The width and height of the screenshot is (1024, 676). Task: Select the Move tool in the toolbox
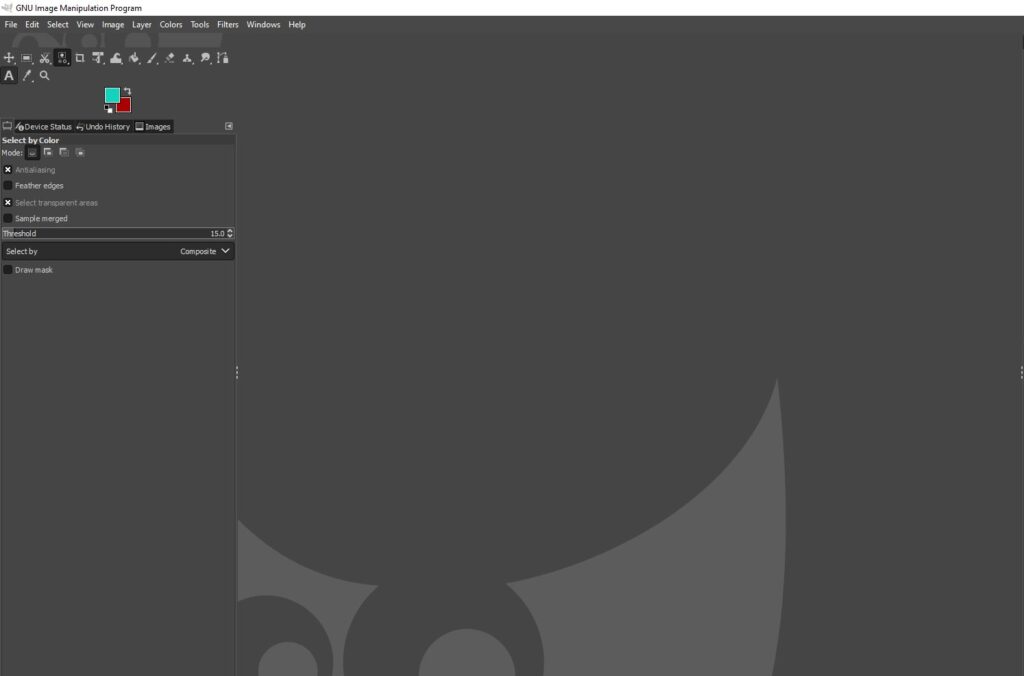9,57
